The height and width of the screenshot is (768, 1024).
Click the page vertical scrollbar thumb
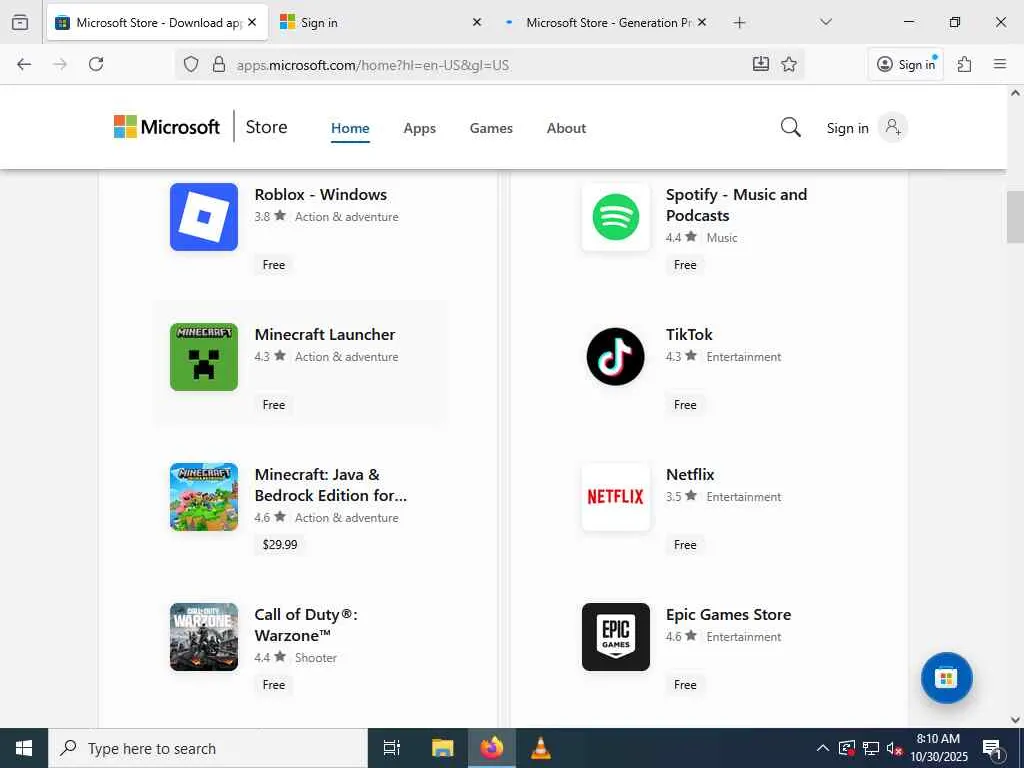click(1015, 217)
